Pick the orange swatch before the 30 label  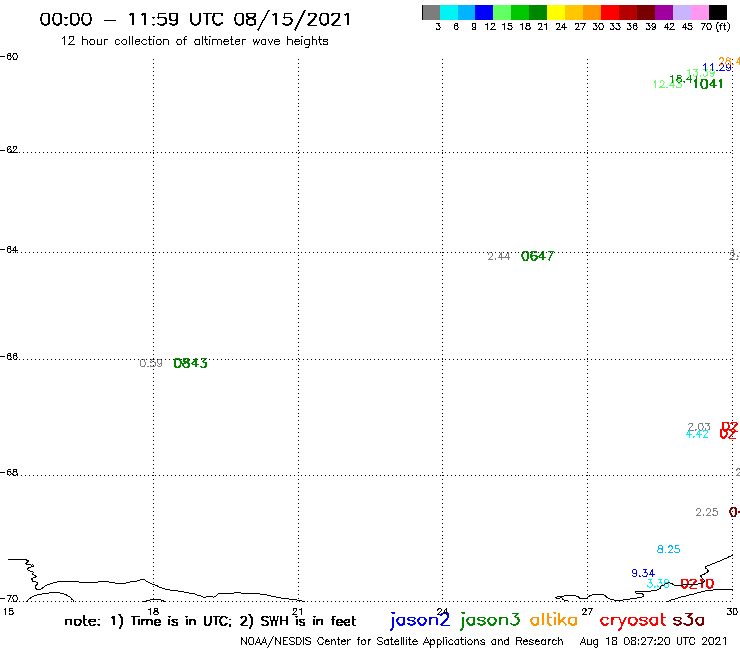tap(592, 12)
